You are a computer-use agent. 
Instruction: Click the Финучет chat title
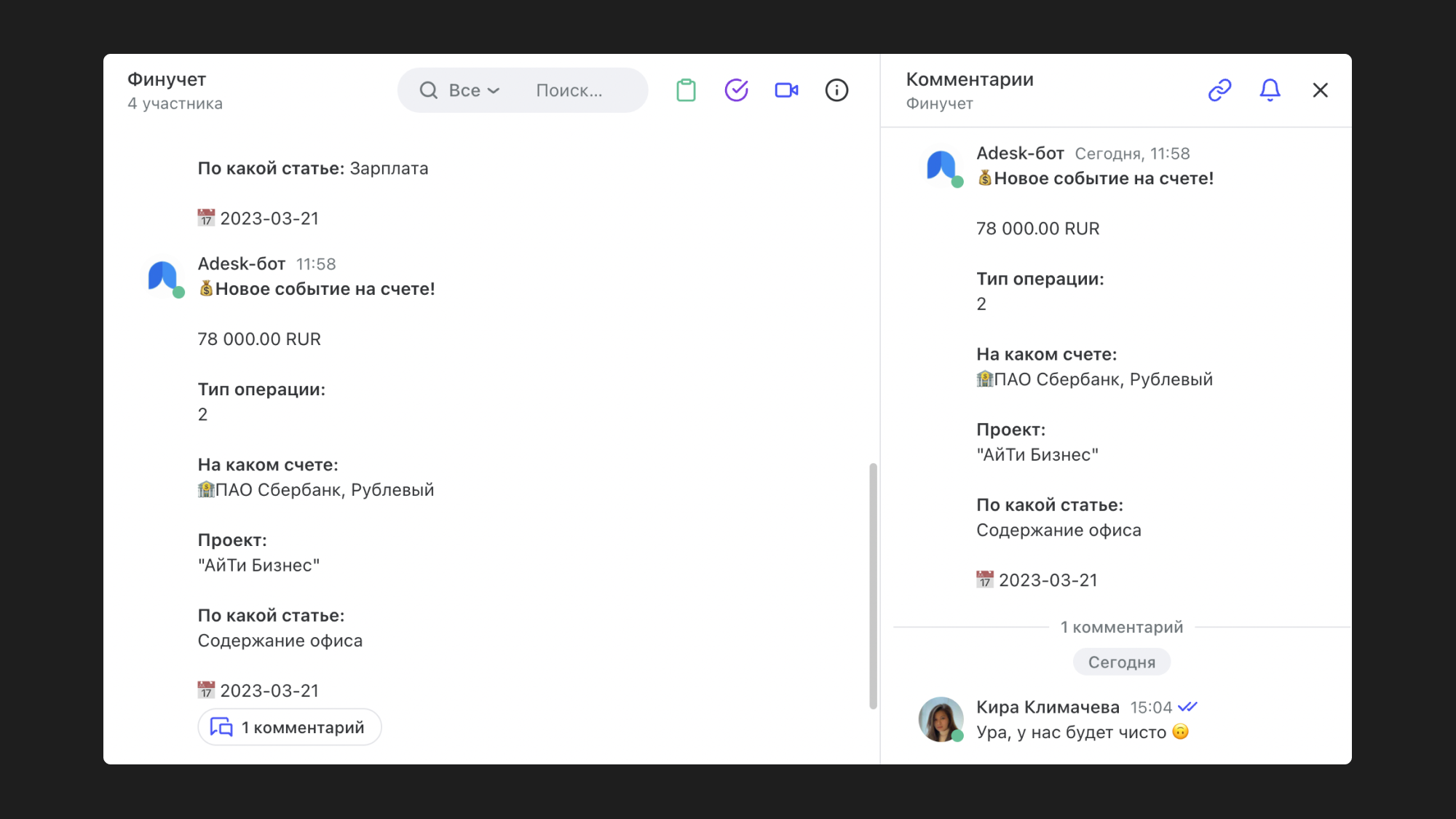coord(167,79)
